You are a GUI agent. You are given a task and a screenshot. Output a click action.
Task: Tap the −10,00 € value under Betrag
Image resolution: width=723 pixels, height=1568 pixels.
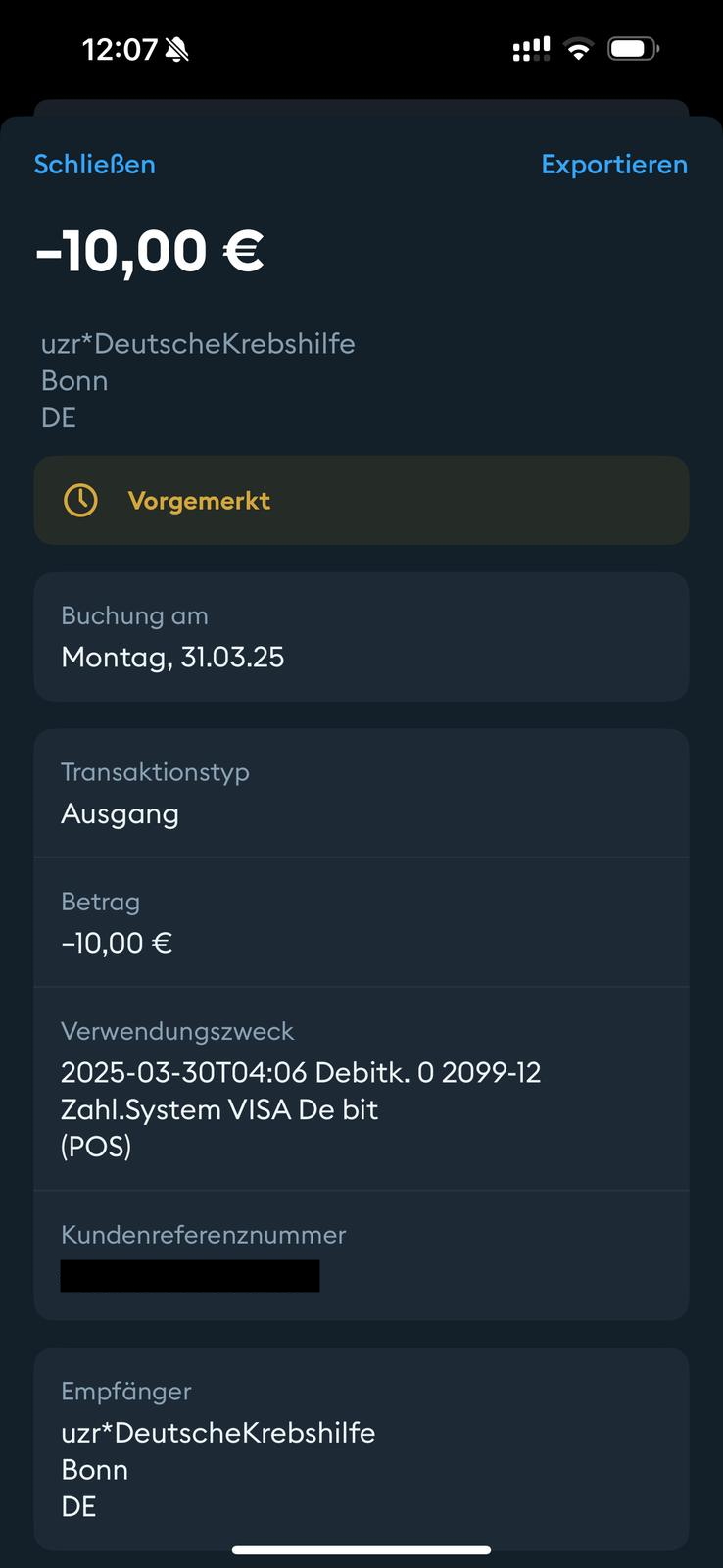pos(117,943)
